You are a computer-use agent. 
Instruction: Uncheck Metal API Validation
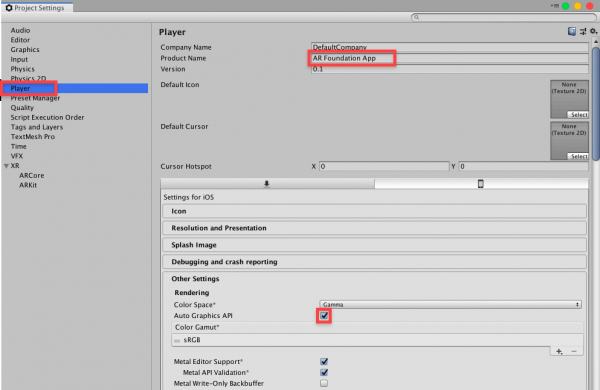[324, 372]
